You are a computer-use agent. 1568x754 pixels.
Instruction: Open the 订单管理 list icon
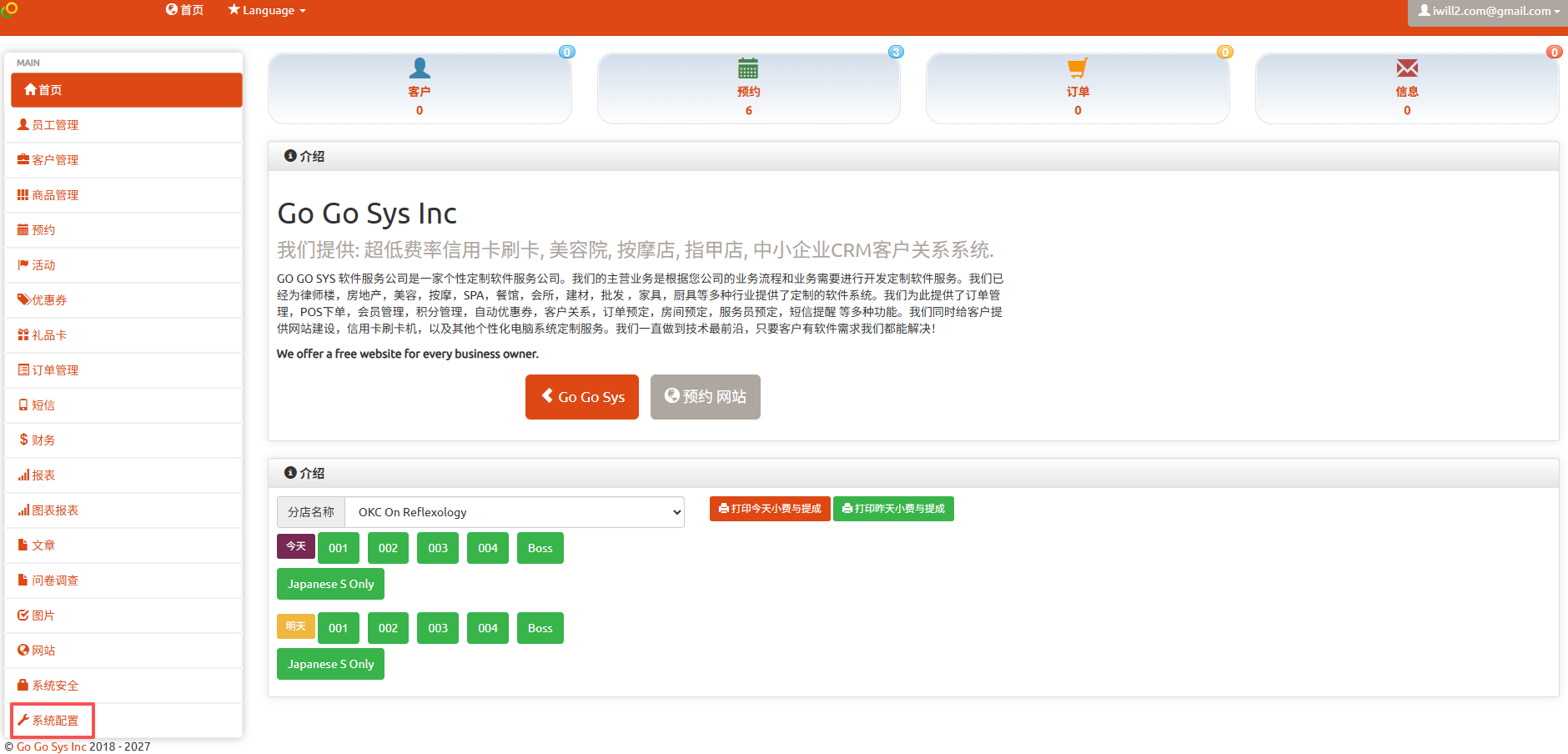pos(23,369)
